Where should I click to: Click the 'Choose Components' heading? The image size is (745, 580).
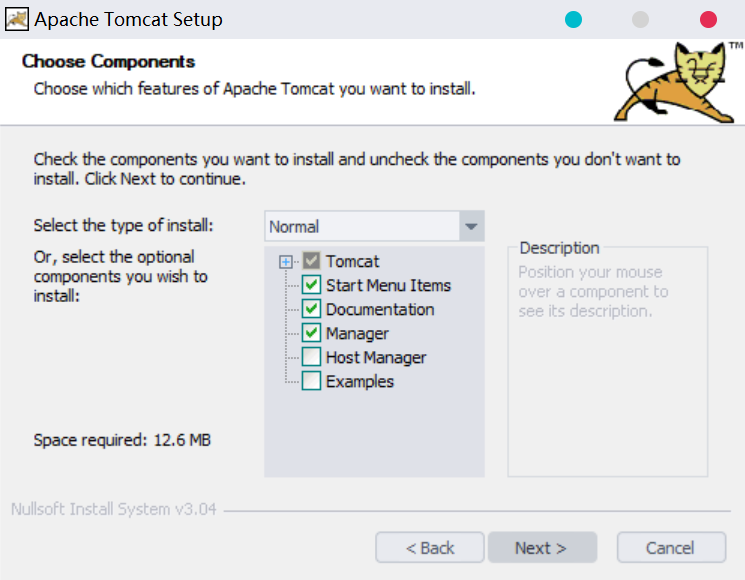tap(108, 61)
